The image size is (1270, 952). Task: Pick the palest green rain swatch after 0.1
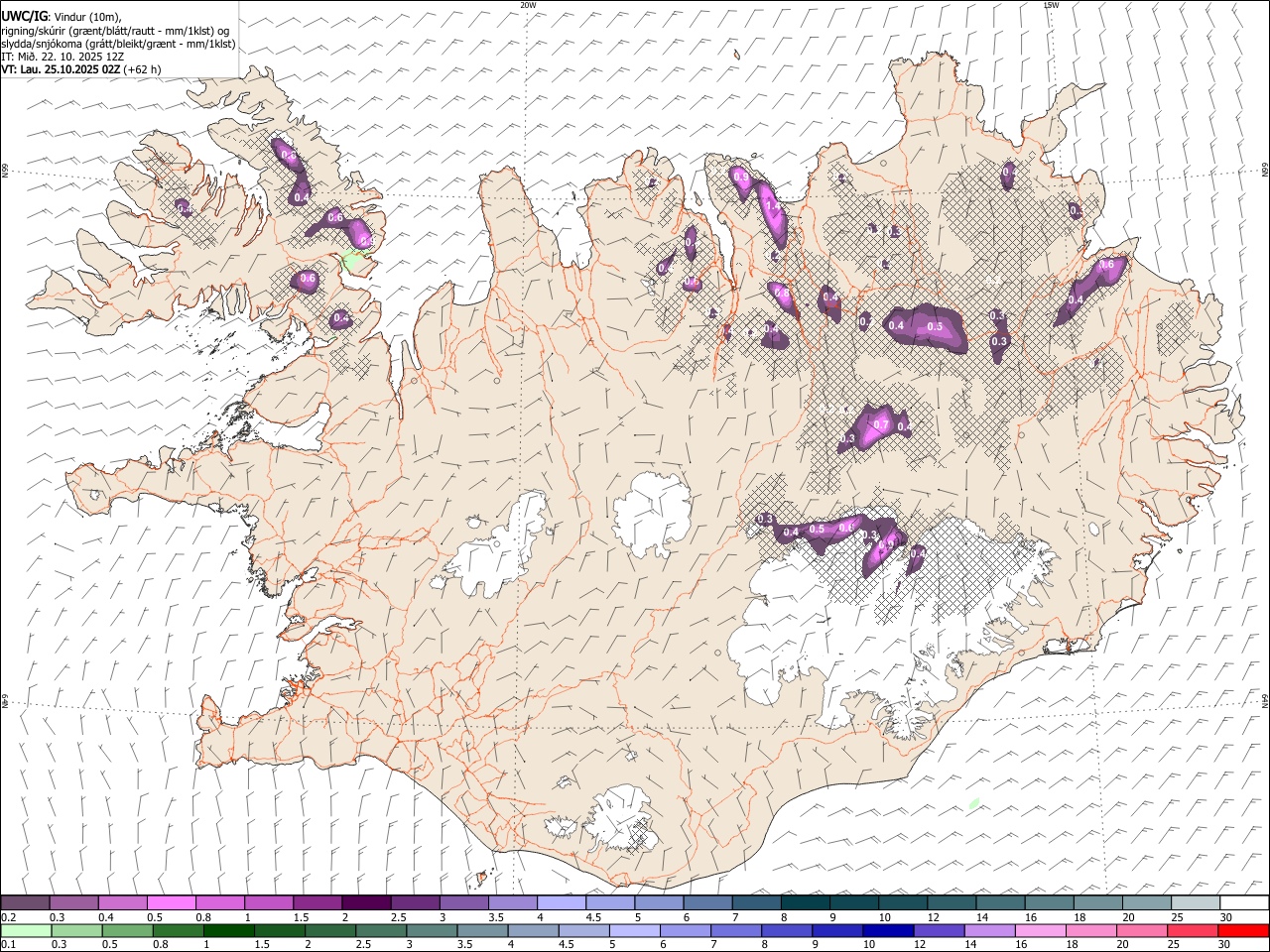pos(26,930)
